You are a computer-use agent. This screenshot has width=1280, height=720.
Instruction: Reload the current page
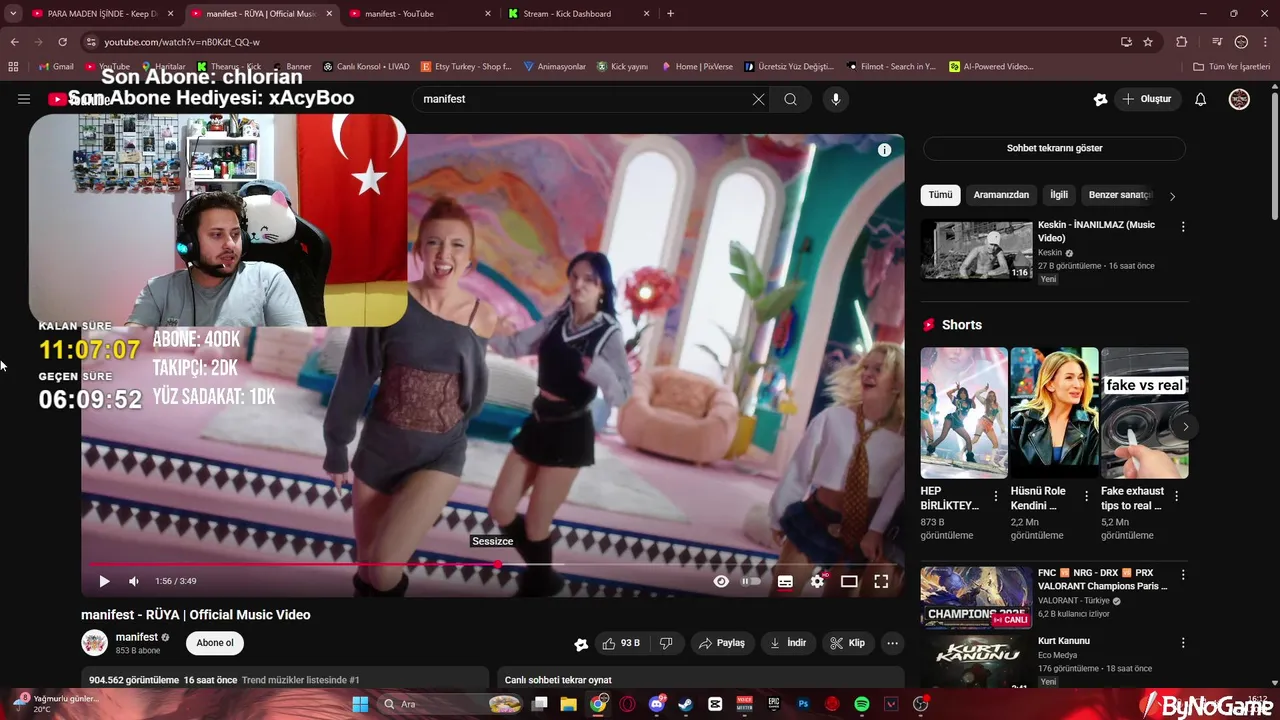62,42
